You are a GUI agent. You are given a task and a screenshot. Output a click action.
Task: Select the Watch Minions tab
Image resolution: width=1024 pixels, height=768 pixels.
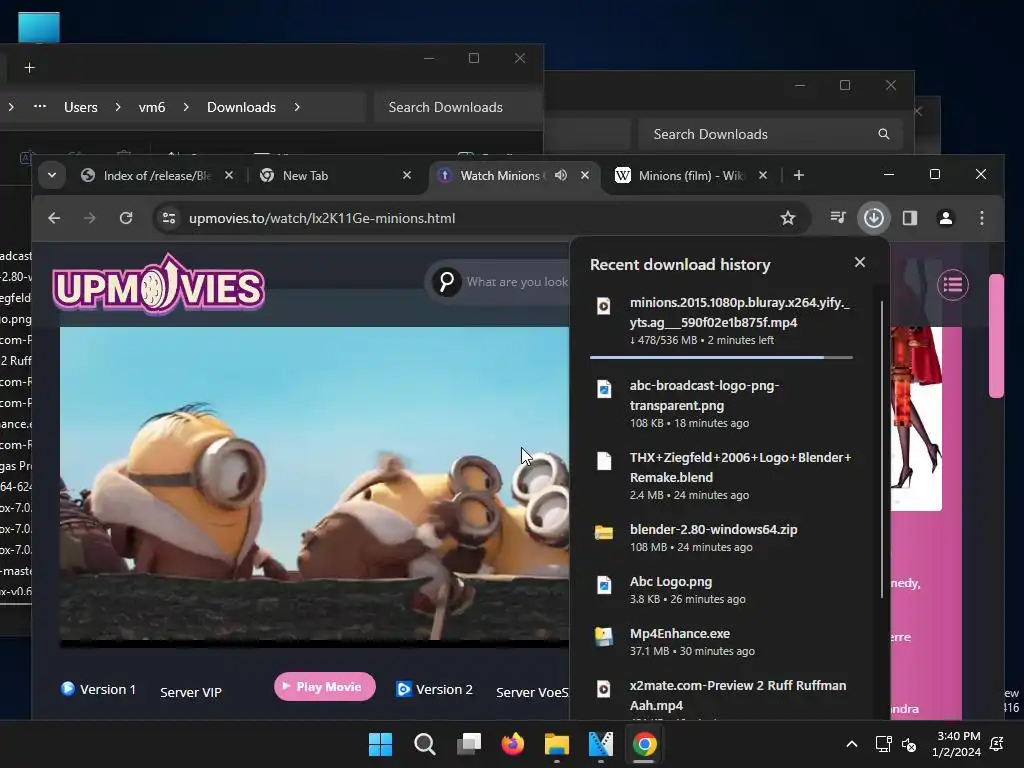click(513, 176)
